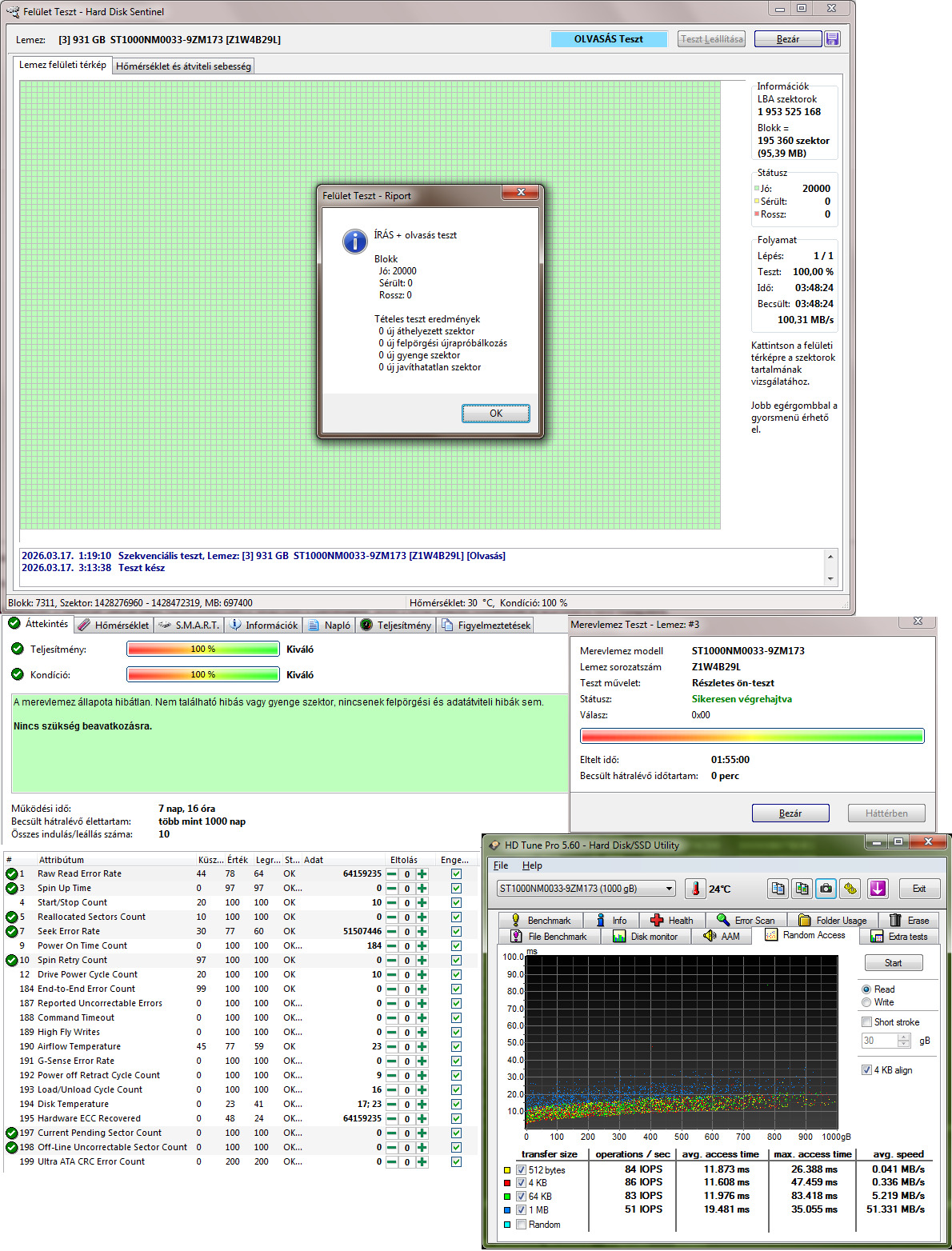Click the green check icon for Spin Retry Count
Image resolution: width=952 pixels, height=1251 pixels.
[x=11, y=961]
